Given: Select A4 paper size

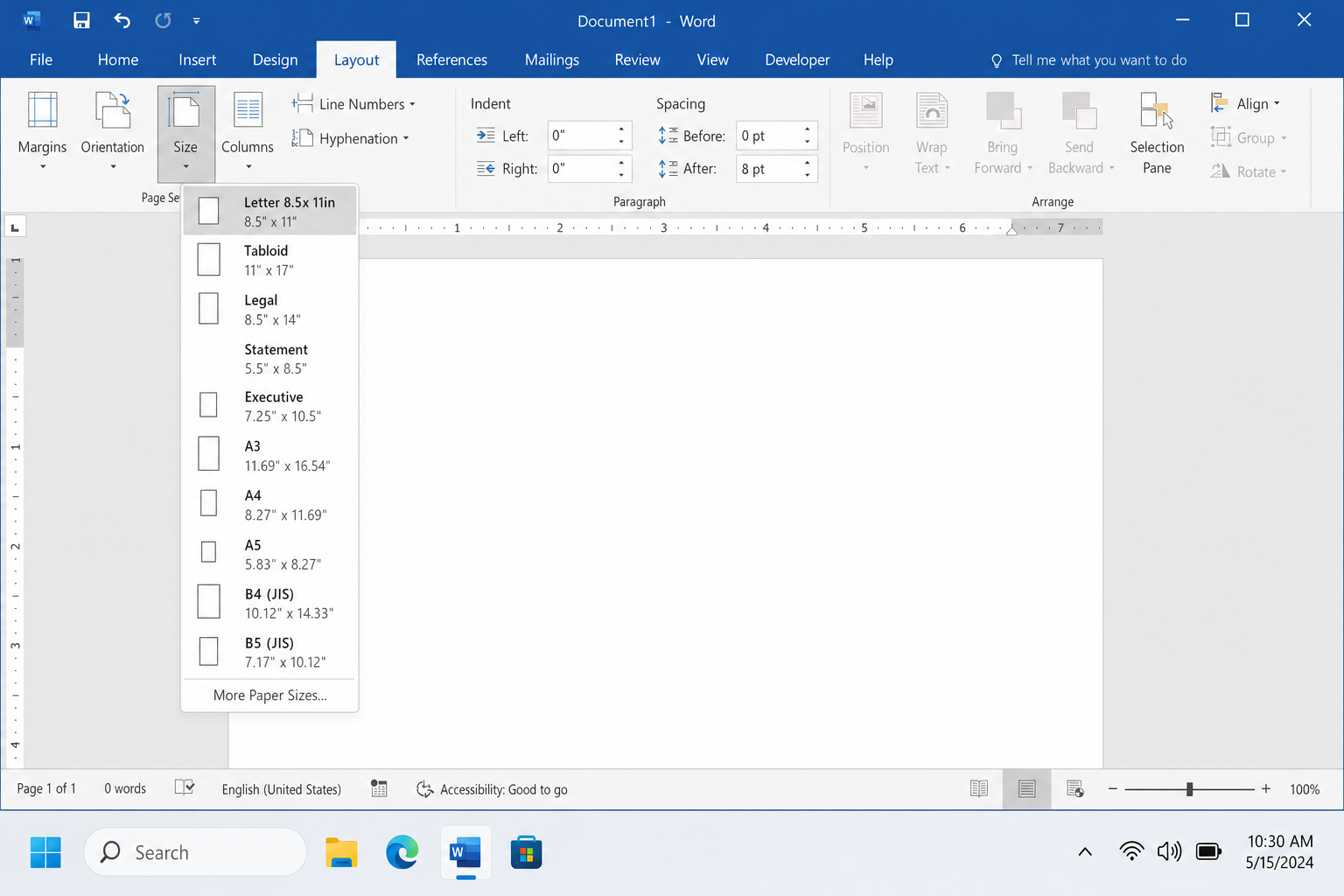Looking at the screenshot, I should pyautogui.click(x=269, y=505).
